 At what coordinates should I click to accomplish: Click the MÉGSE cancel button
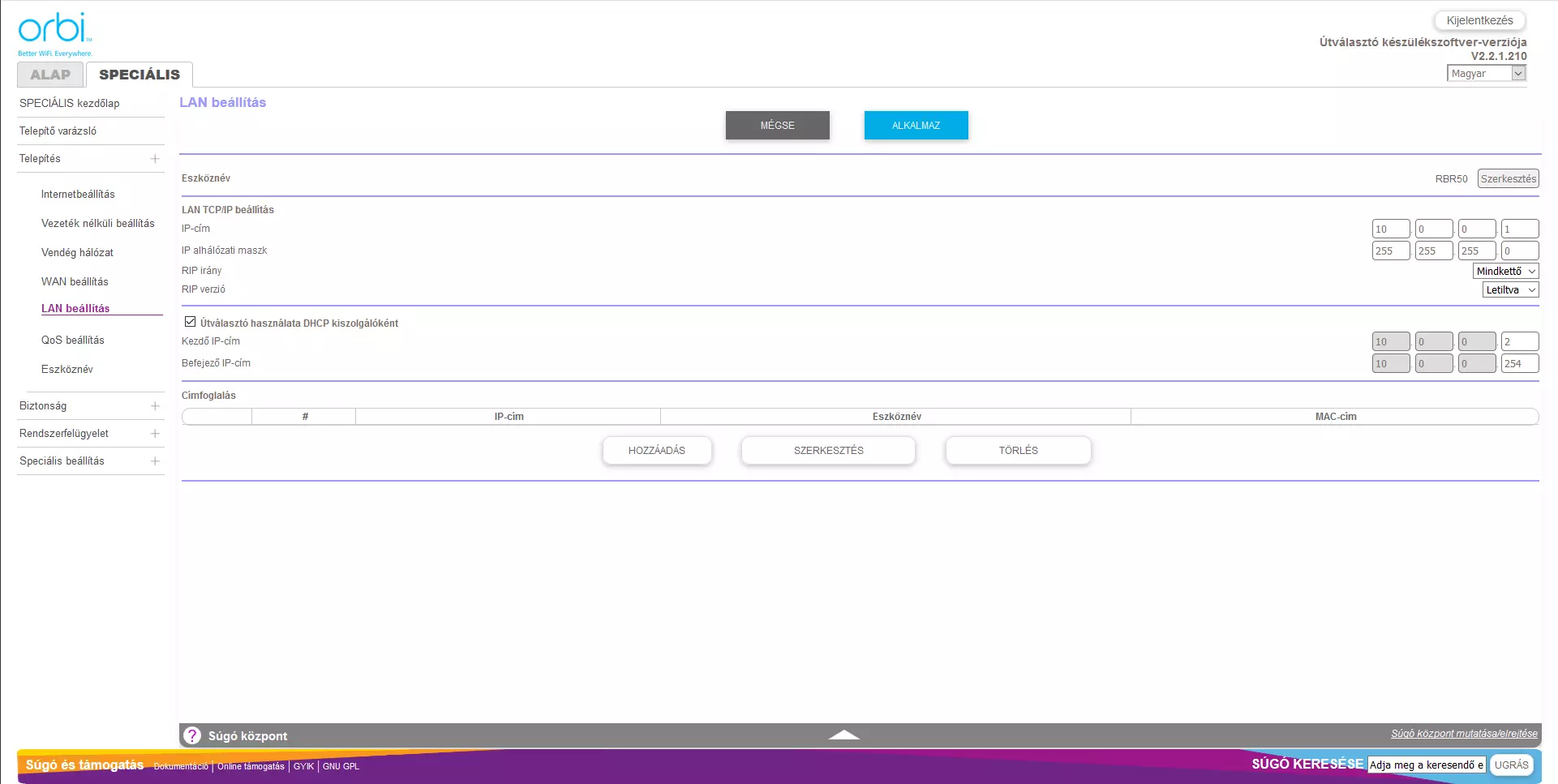tap(777, 126)
